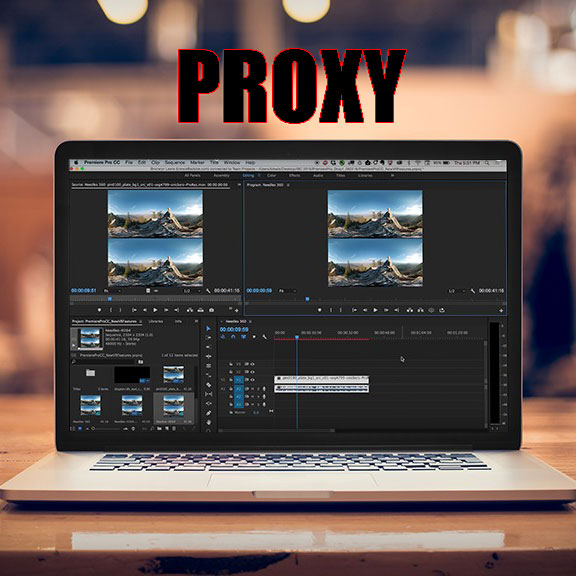Click Play in the Program monitor
The width and height of the screenshot is (576, 576).
[375, 310]
